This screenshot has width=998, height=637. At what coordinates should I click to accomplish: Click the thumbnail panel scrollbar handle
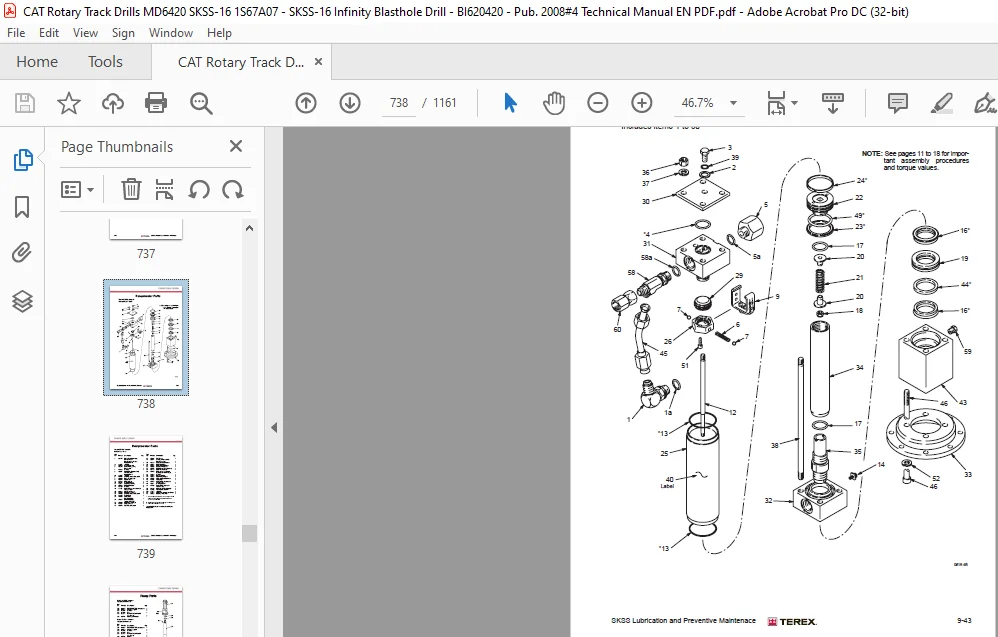[250, 533]
